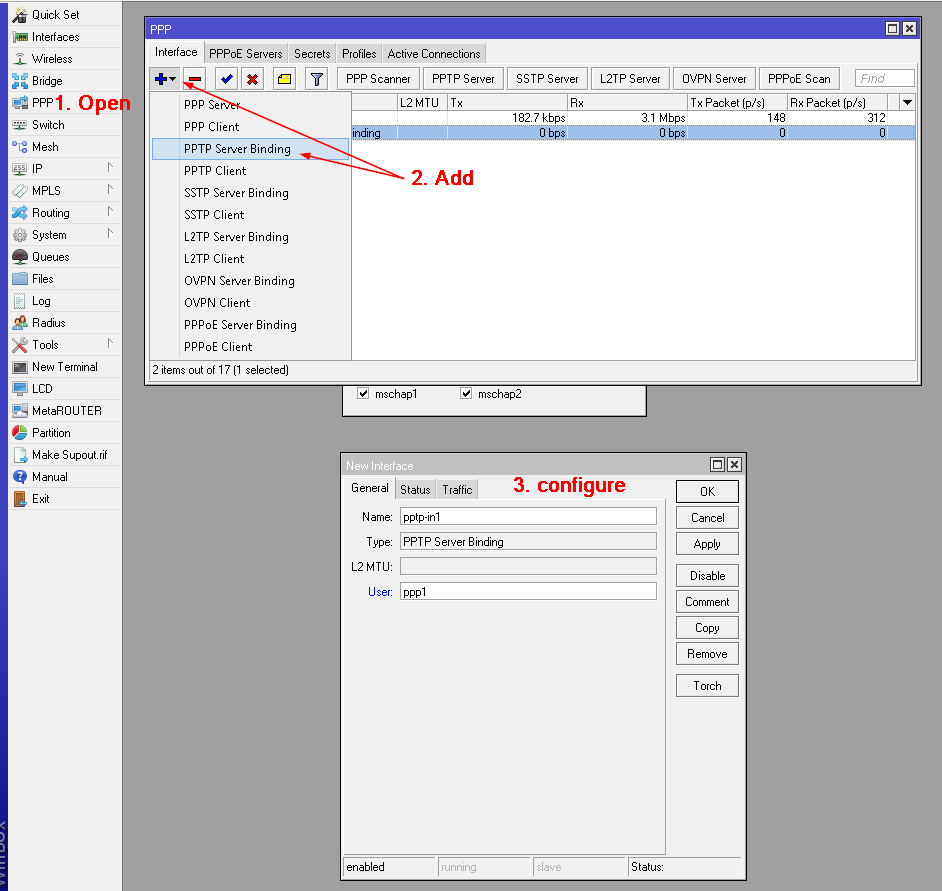Open the Bridge section
The image size is (942, 891).
[x=64, y=81]
